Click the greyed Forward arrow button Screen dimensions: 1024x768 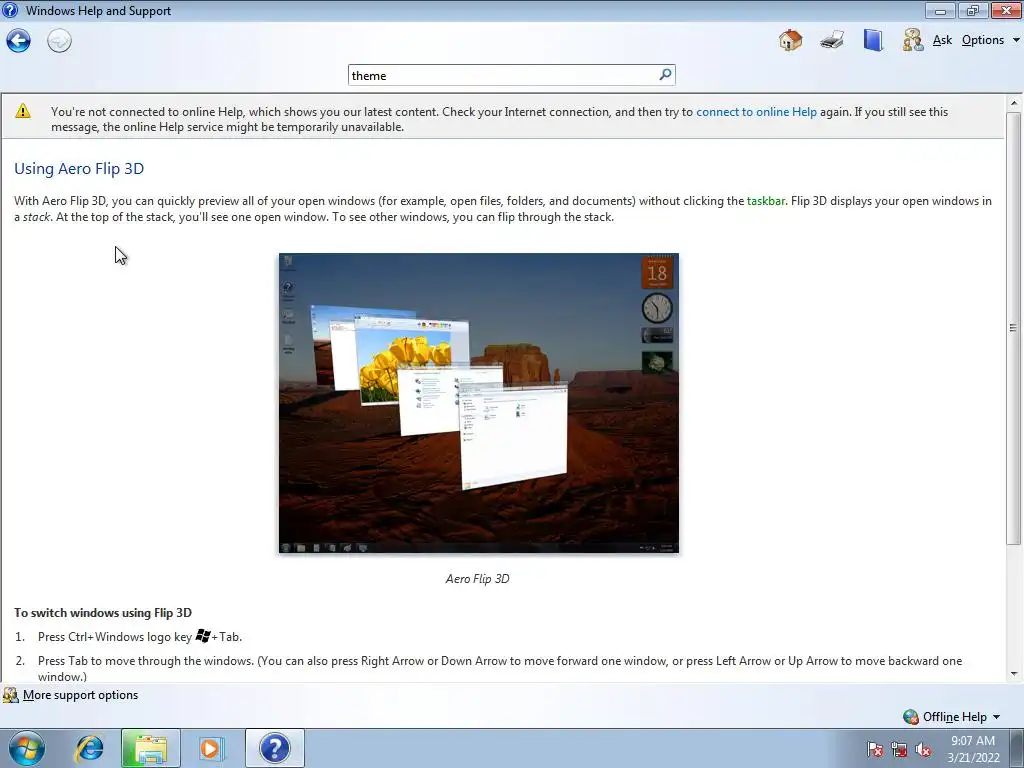tap(59, 40)
